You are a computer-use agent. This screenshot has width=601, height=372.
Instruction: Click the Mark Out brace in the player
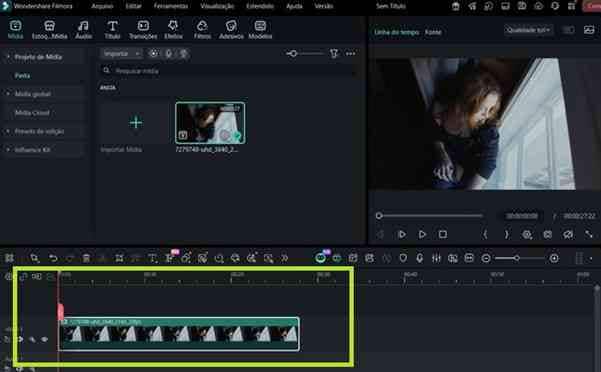coord(506,234)
